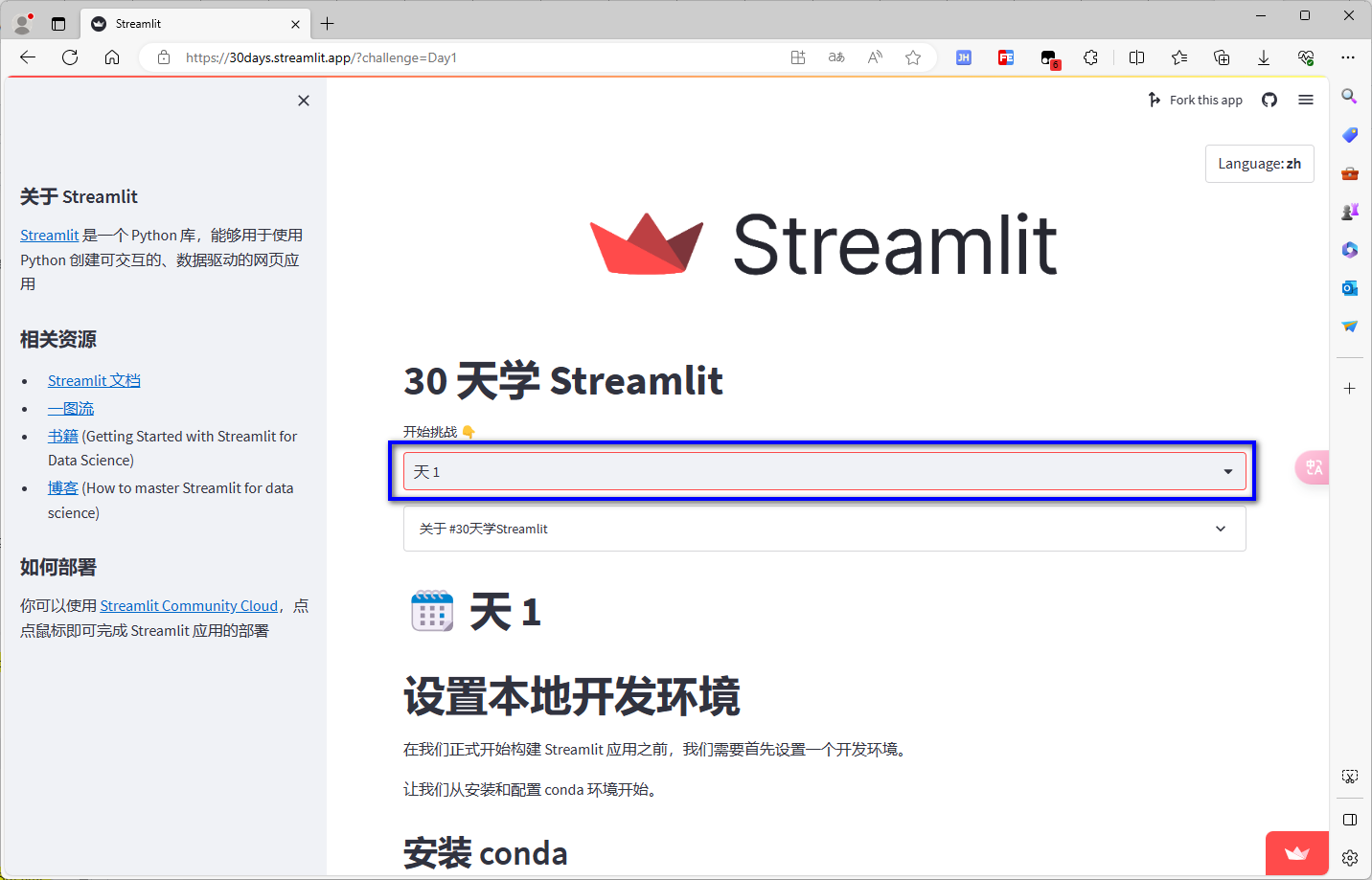
Task: Open the browser Settings and more menu
Action: pyautogui.click(x=1348, y=57)
